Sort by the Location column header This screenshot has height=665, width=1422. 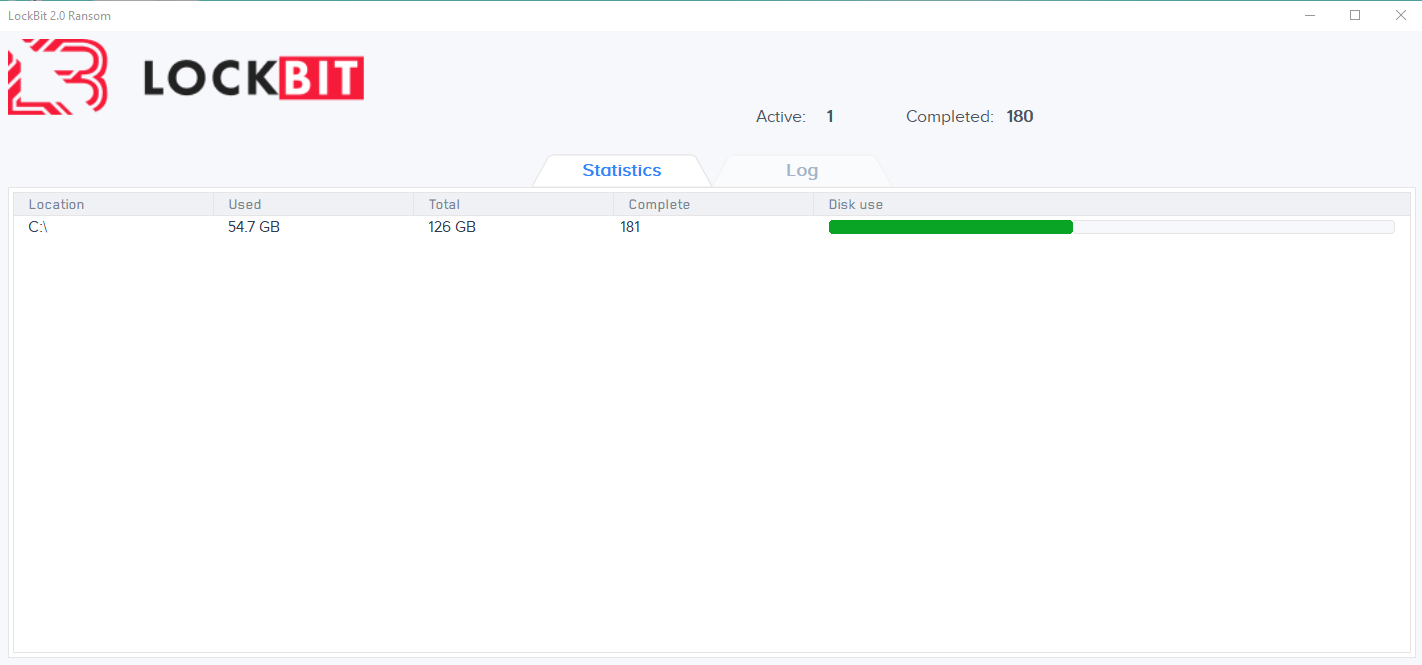[114, 204]
